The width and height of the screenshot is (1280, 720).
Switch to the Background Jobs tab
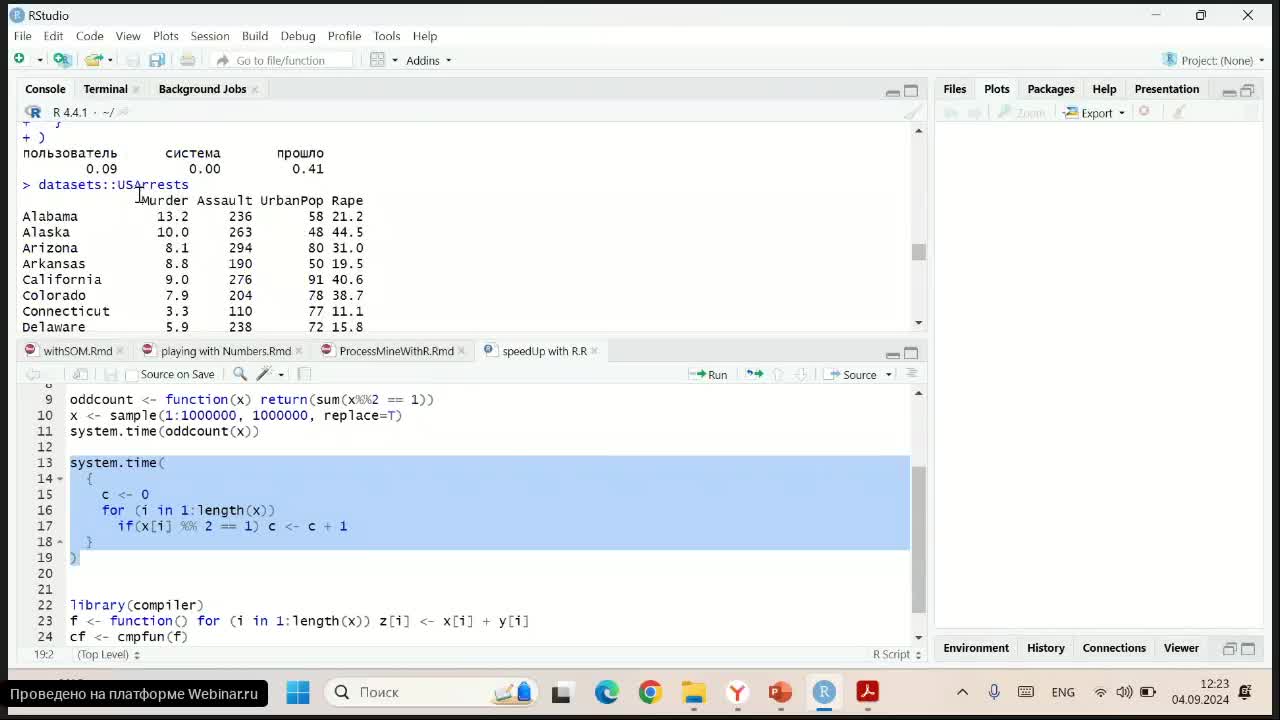click(202, 89)
